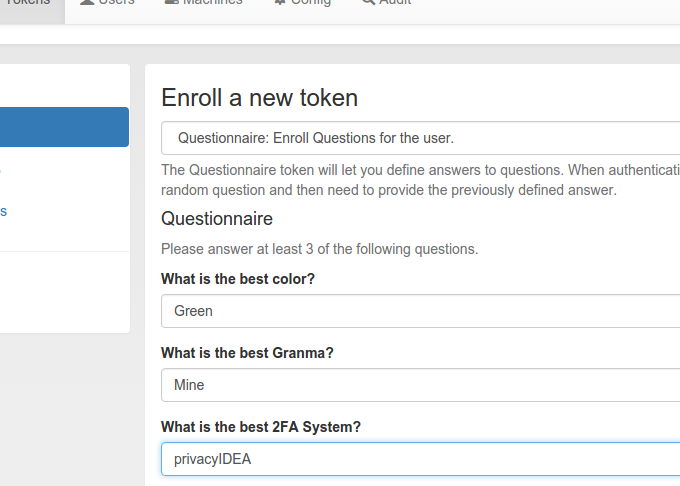Click the sidebar link below the blue item
Viewport: 680px width, 486px height.
coord(0,170)
